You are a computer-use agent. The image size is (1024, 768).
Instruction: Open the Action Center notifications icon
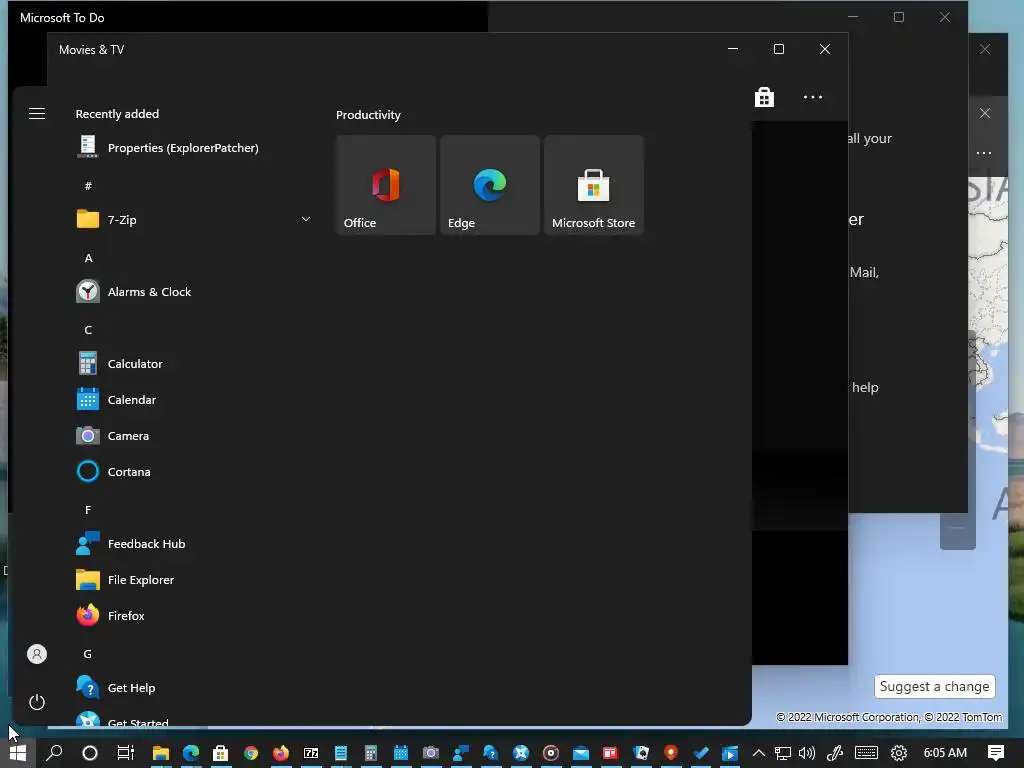click(x=995, y=753)
